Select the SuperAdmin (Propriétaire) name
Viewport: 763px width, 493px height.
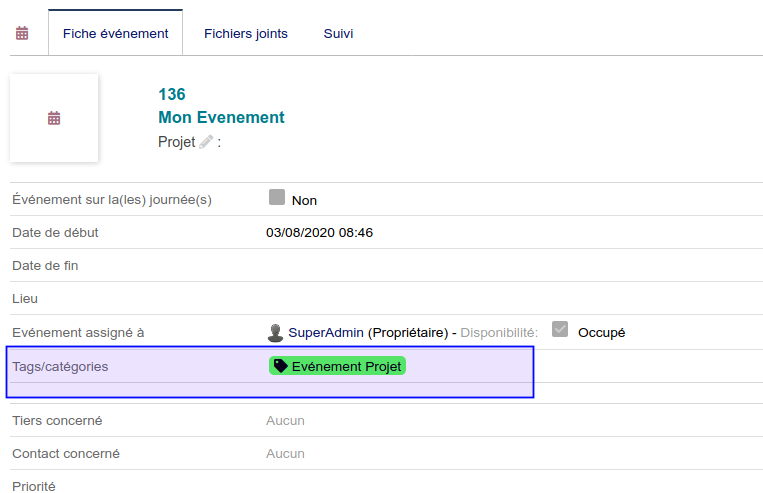367,332
